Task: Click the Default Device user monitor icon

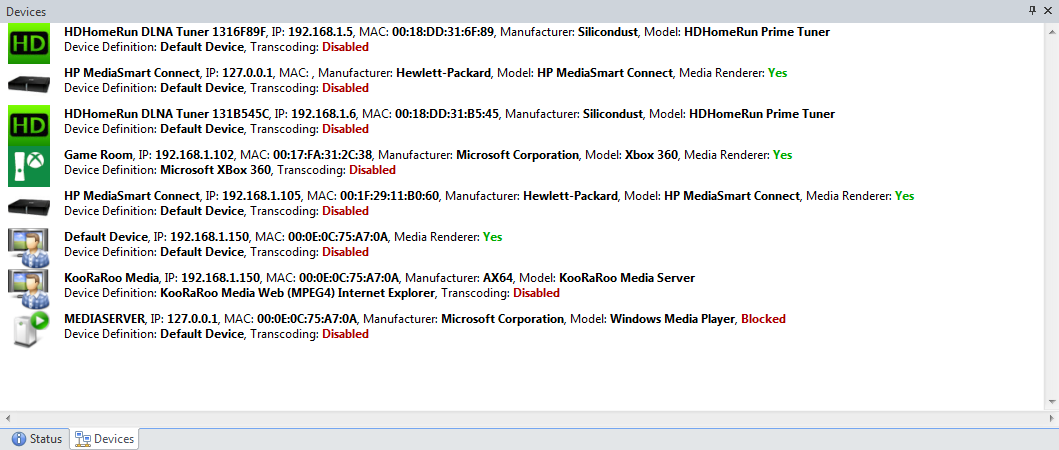Action: pos(27,248)
